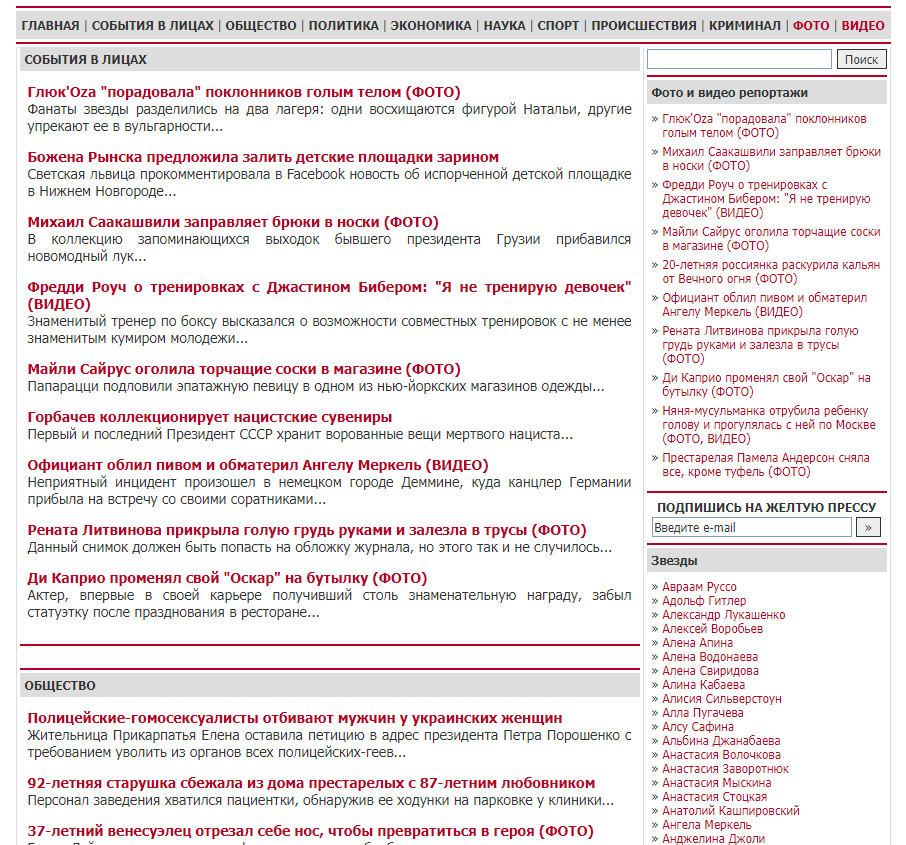906x845 pixels.
Task: Open Полицейские-гомосексуалисты headline under ОБЩЕСТВО
Action: [295, 718]
